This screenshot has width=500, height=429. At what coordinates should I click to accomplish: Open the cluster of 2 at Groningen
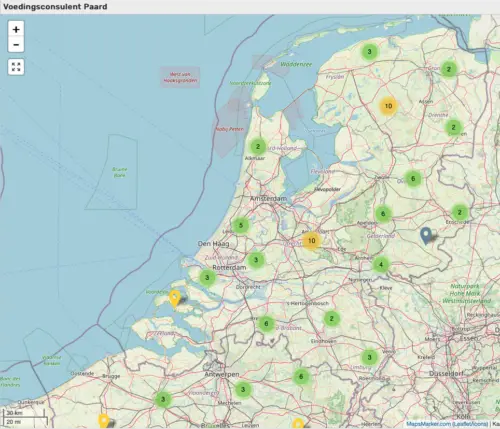[x=449, y=69]
